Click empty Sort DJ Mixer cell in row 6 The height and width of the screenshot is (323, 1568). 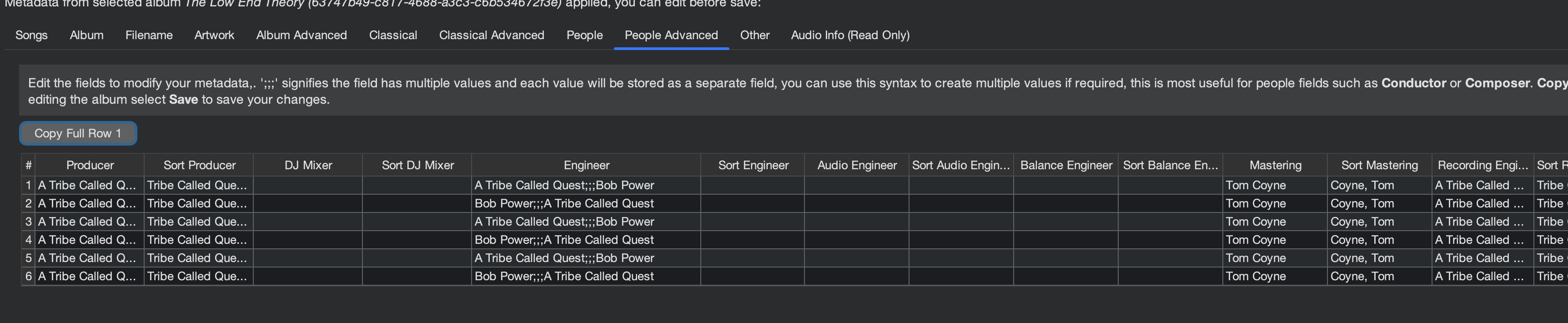417,277
